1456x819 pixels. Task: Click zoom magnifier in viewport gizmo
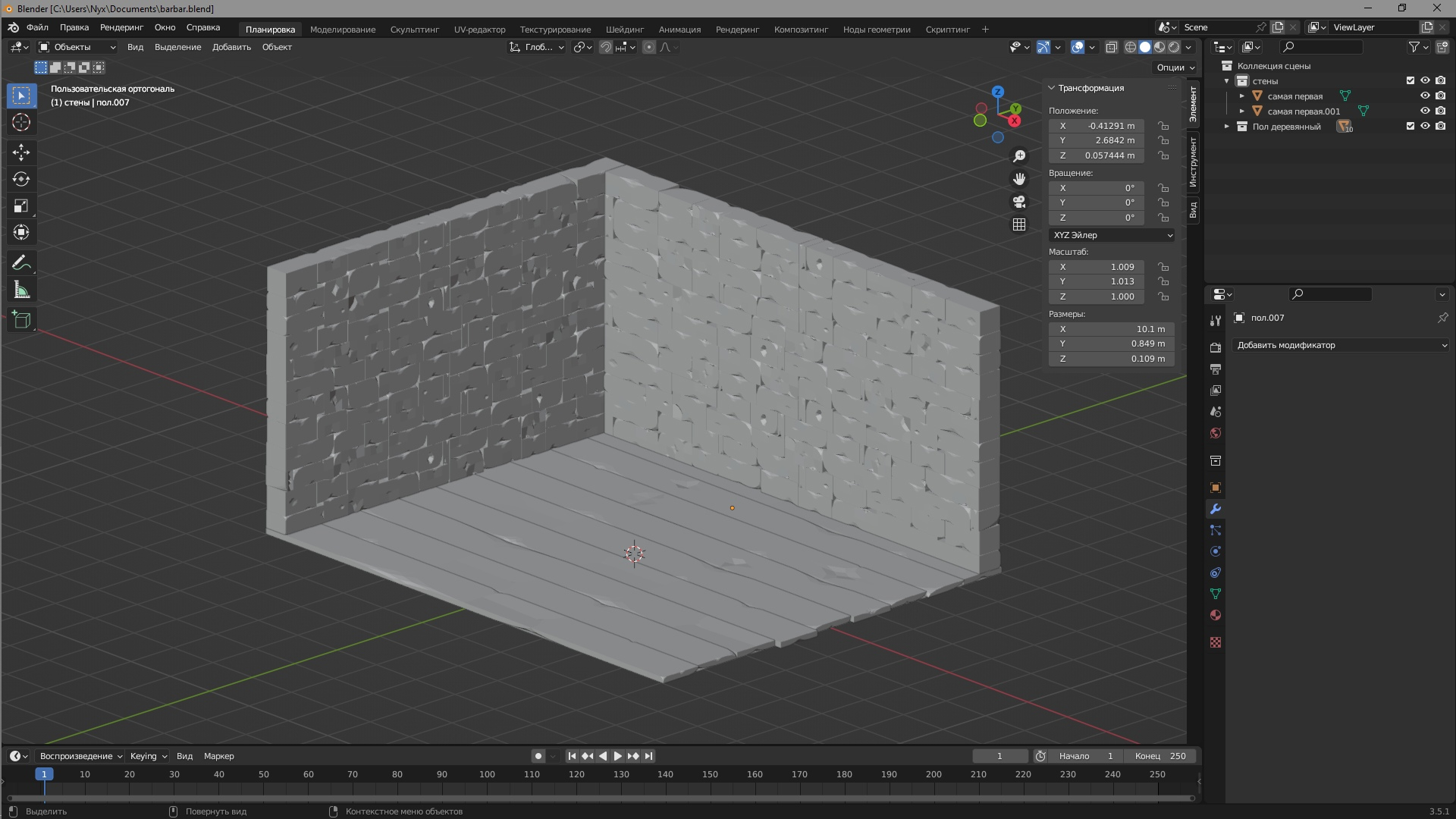tap(1019, 156)
